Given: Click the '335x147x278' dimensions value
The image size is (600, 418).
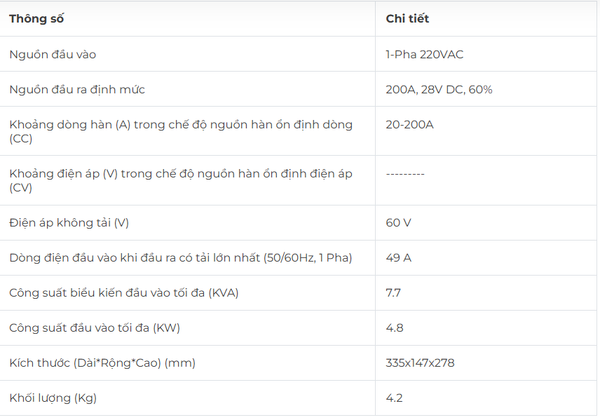Looking at the screenshot, I should (x=420, y=363).
